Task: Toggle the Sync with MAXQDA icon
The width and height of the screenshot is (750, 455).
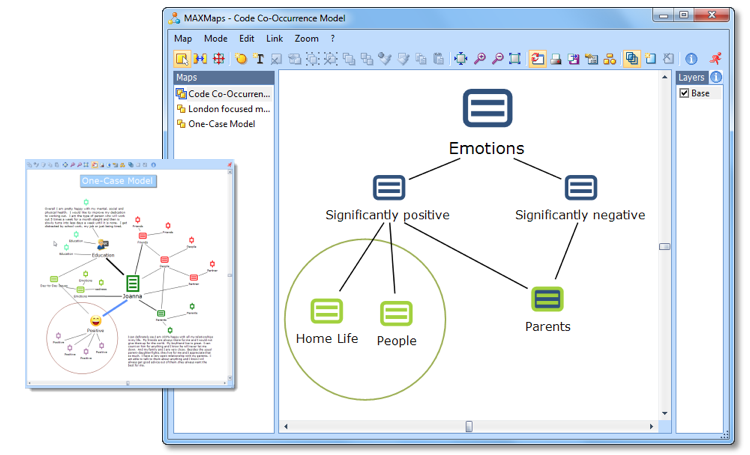Action: click(538, 59)
